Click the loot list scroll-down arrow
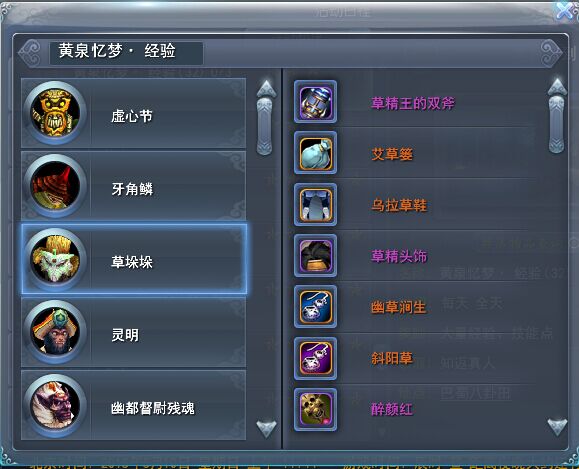The width and height of the screenshot is (579, 469). (x=557, y=427)
